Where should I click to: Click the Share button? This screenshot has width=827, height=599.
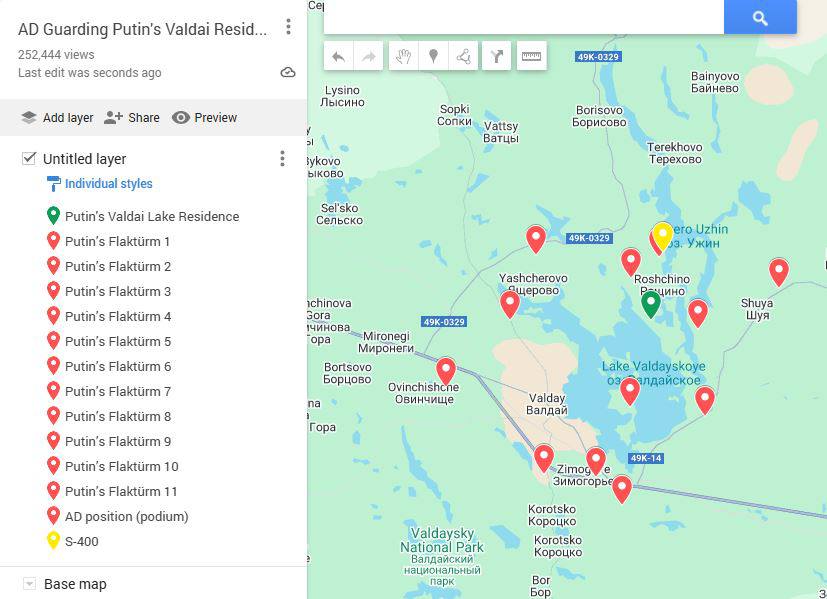coord(132,117)
